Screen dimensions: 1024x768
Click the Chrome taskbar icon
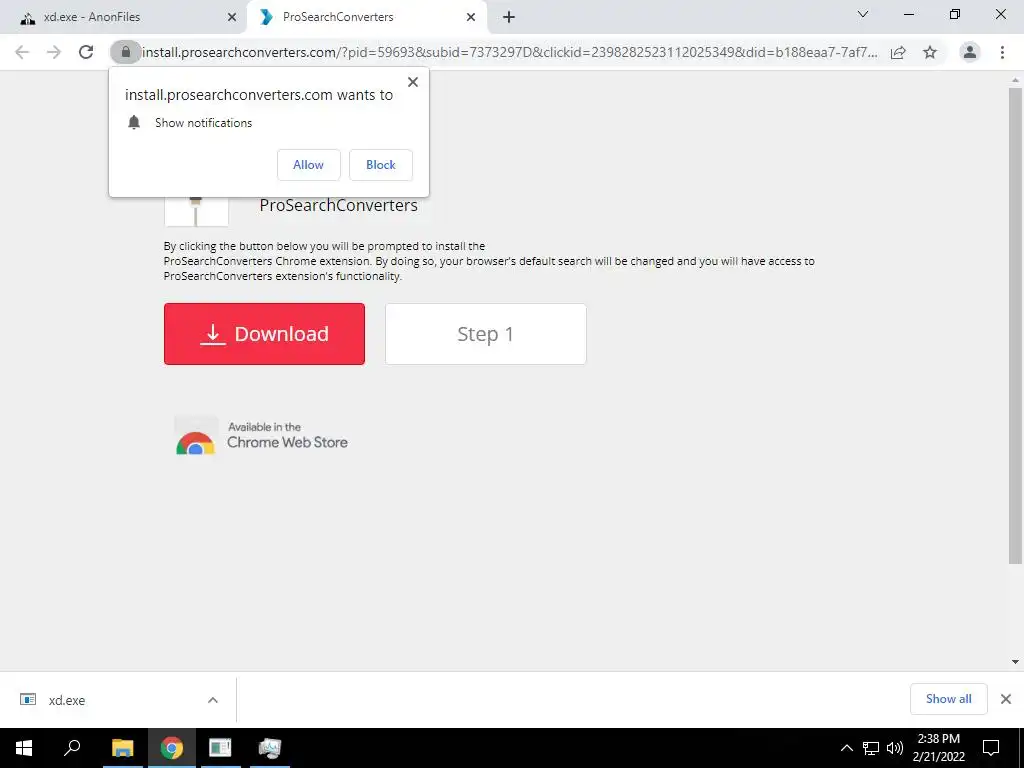click(172, 748)
